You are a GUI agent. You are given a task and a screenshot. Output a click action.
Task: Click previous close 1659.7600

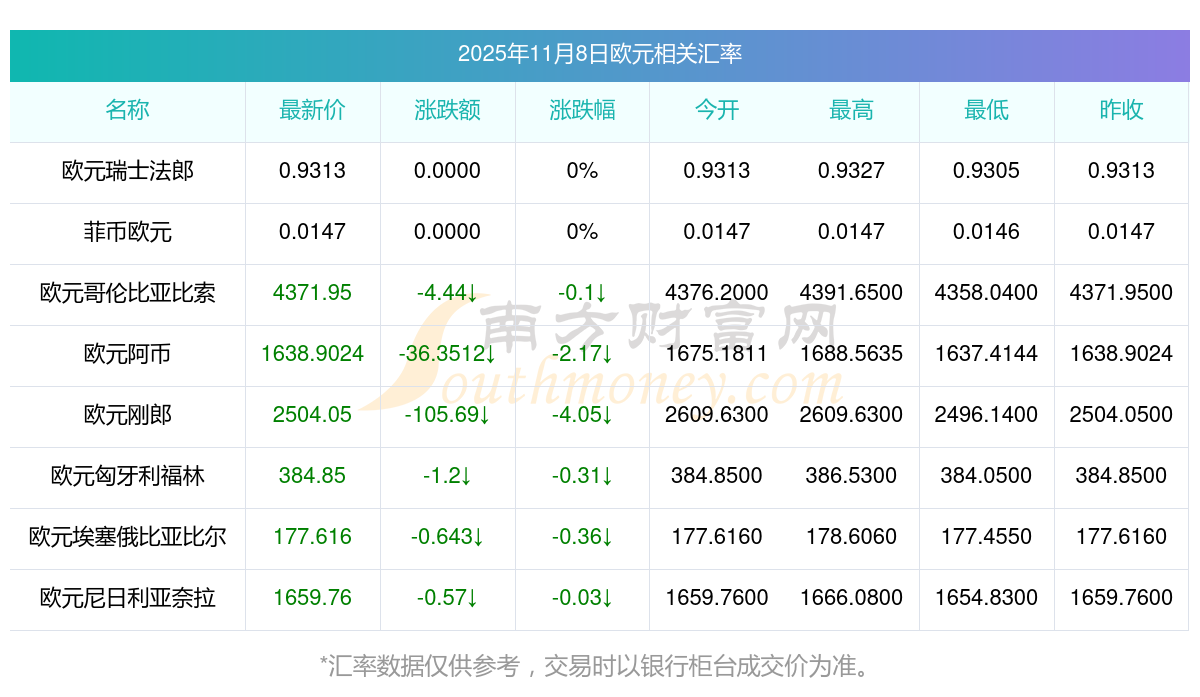point(1121,598)
